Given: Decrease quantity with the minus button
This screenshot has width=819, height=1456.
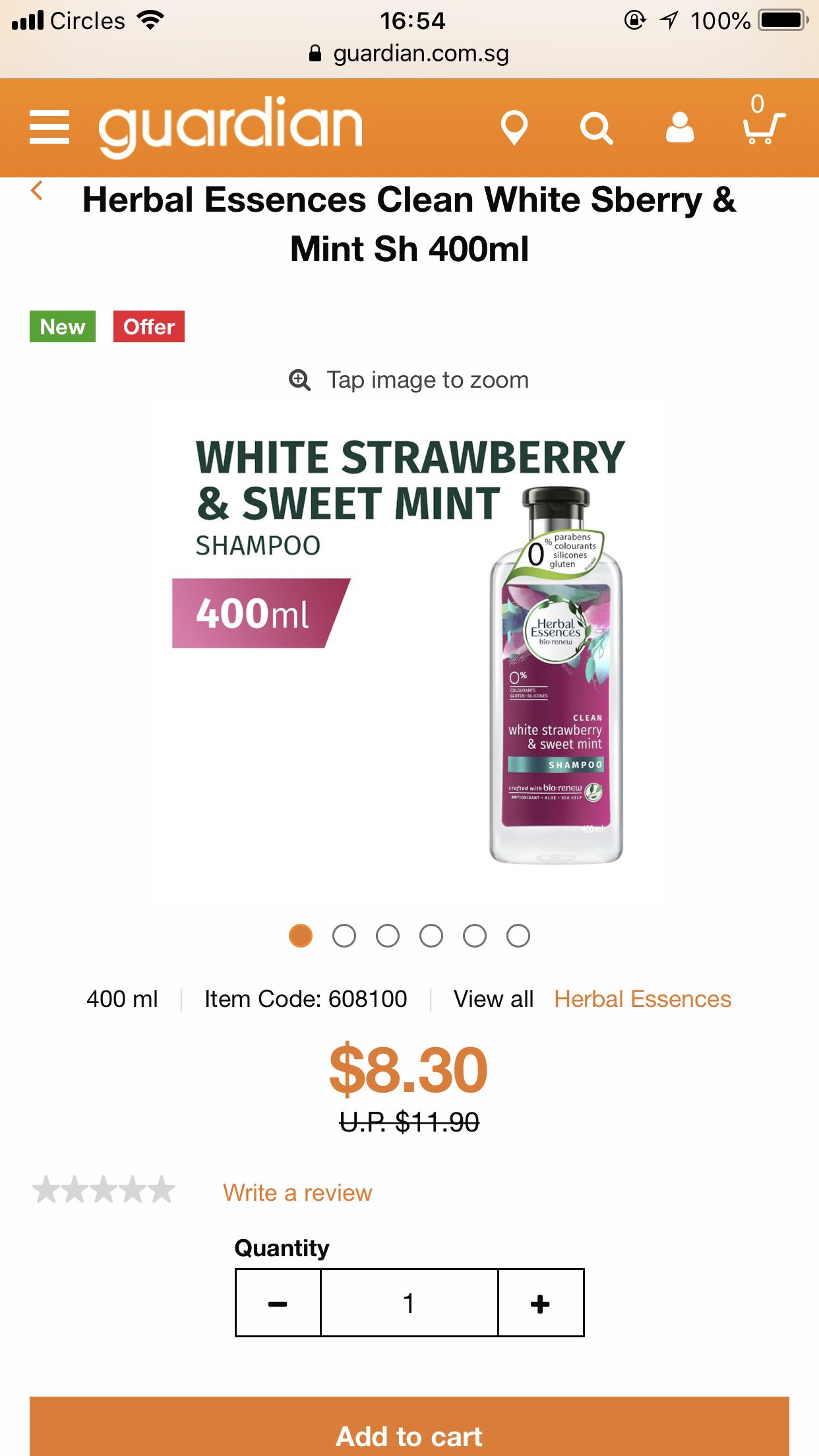Looking at the screenshot, I should click(x=278, y=1303).
